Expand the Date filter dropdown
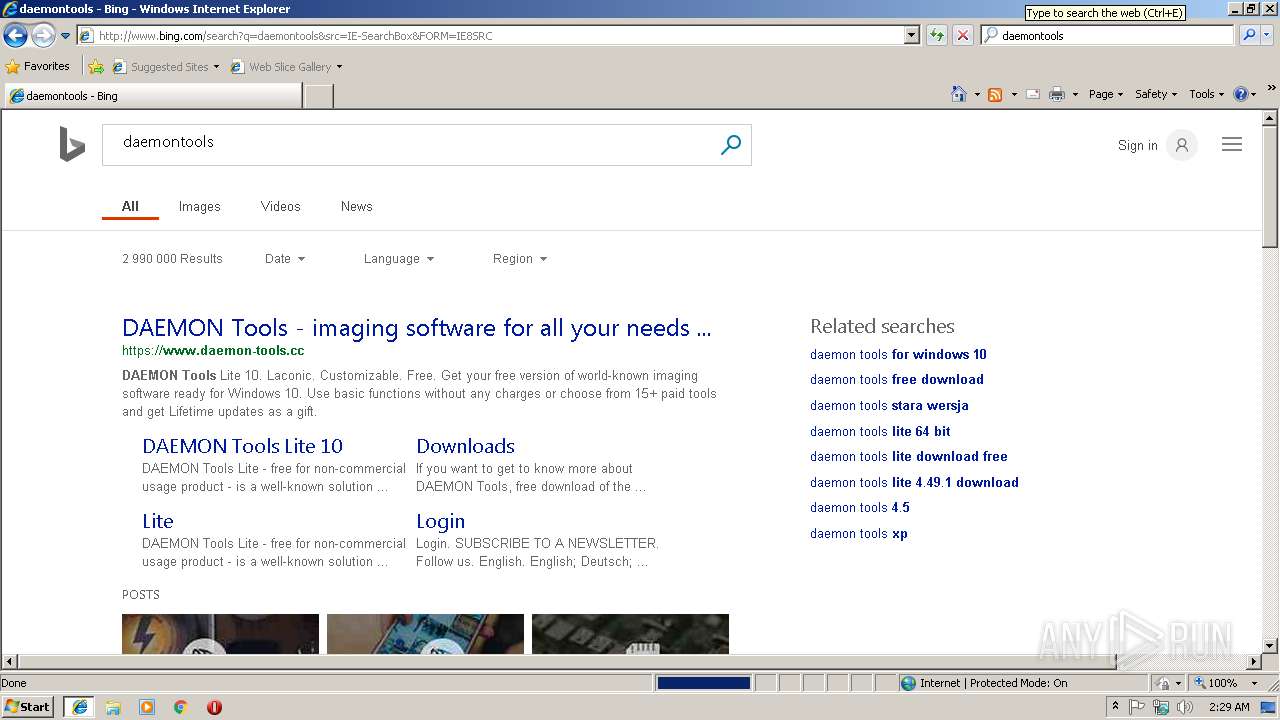The image size is (1280, 720). click(x=285, y=258)
